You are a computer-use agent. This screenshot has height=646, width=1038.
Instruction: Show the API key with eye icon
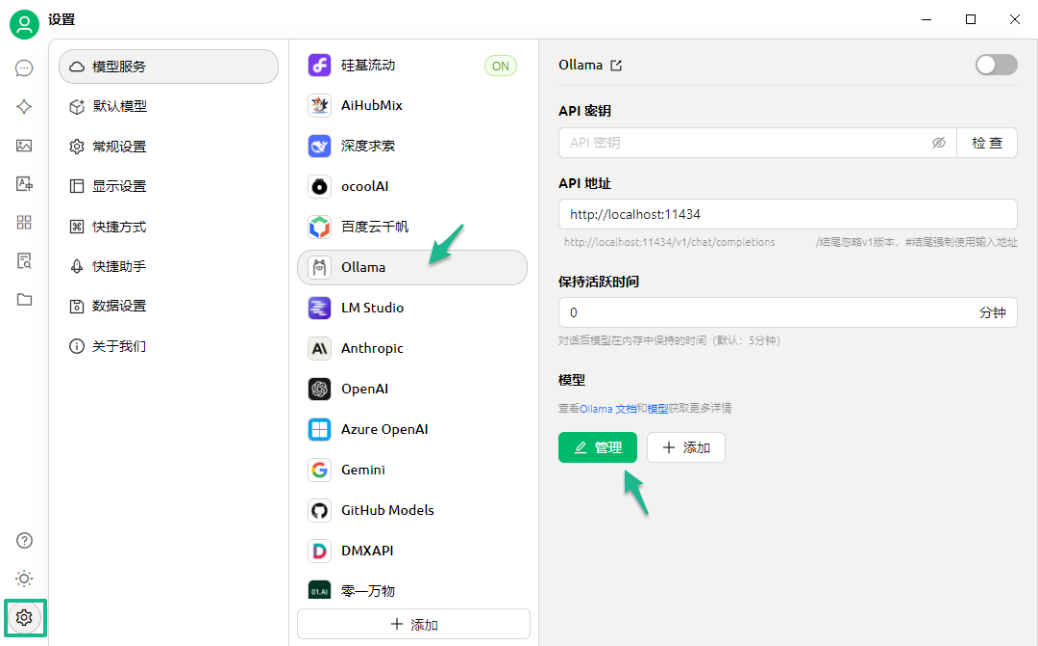click(939, 143)
